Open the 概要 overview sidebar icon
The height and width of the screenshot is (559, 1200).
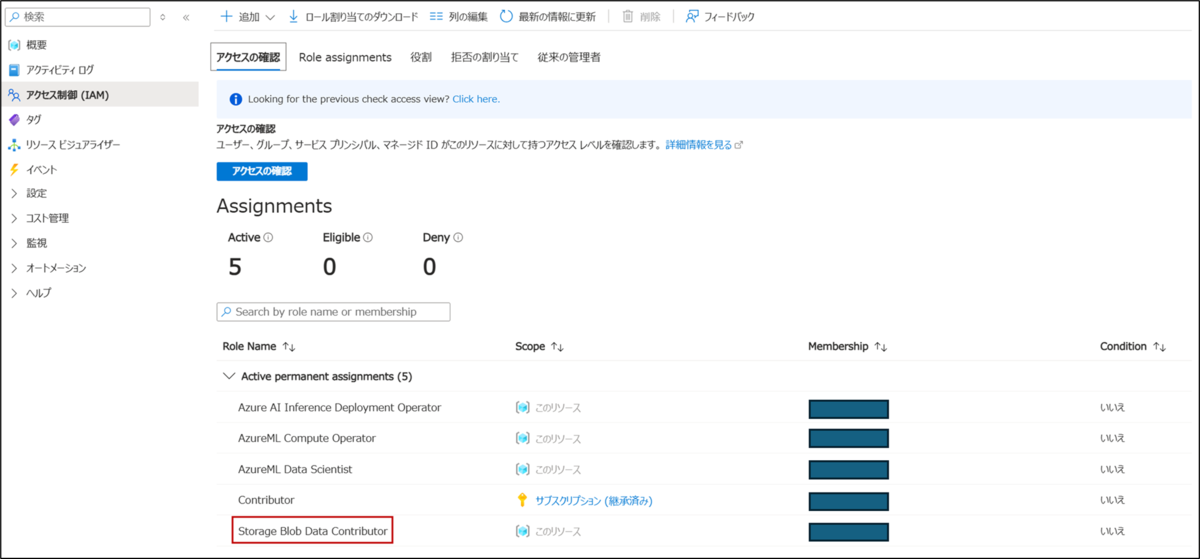click(x=14, y=45)
